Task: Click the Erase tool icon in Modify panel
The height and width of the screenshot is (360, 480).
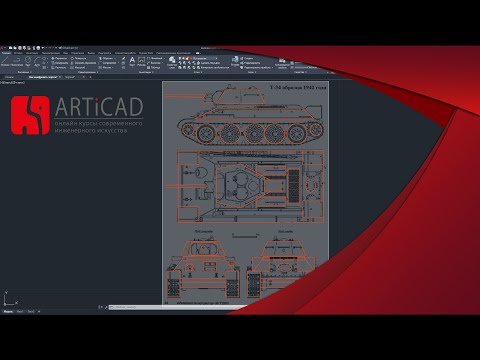Action: (123, 58)
